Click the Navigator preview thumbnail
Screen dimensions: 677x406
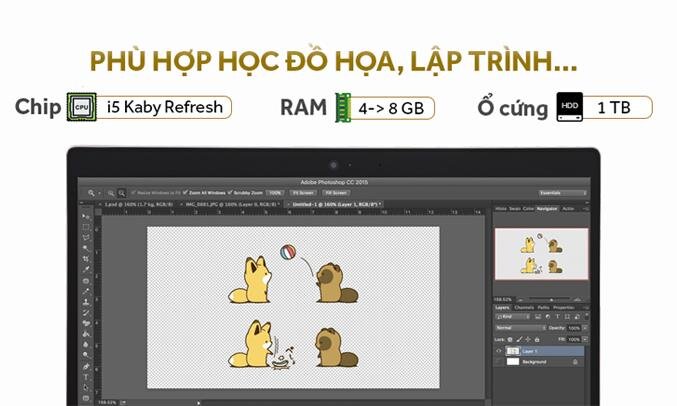[x=540, y=254]
